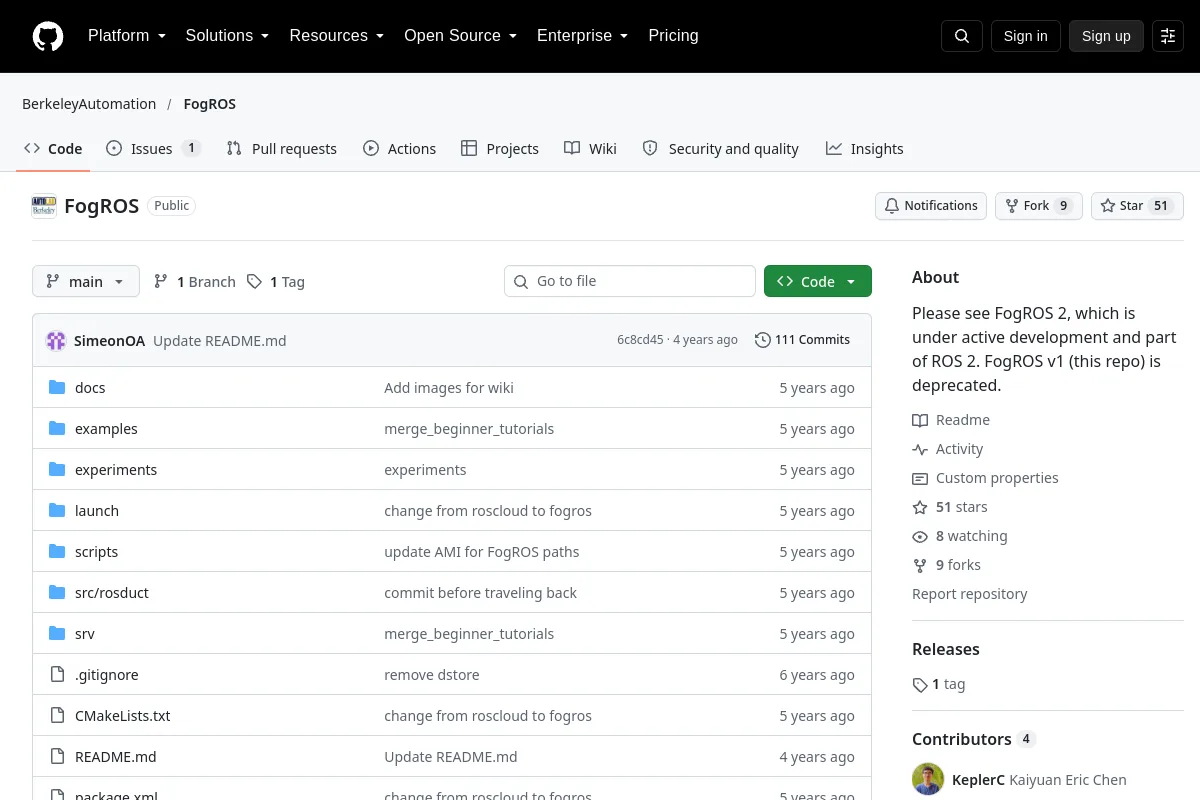Open the launch folder icon

[57, 511]
